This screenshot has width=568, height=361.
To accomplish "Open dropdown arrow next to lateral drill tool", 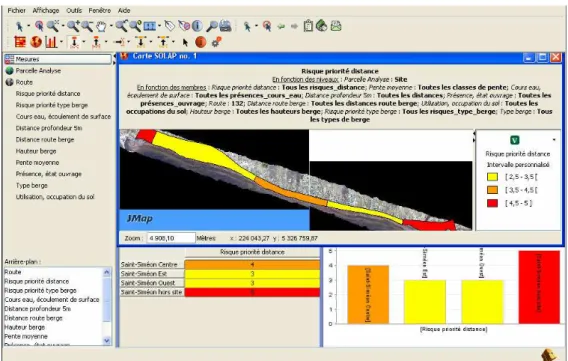I will click(x=129, y=42).
